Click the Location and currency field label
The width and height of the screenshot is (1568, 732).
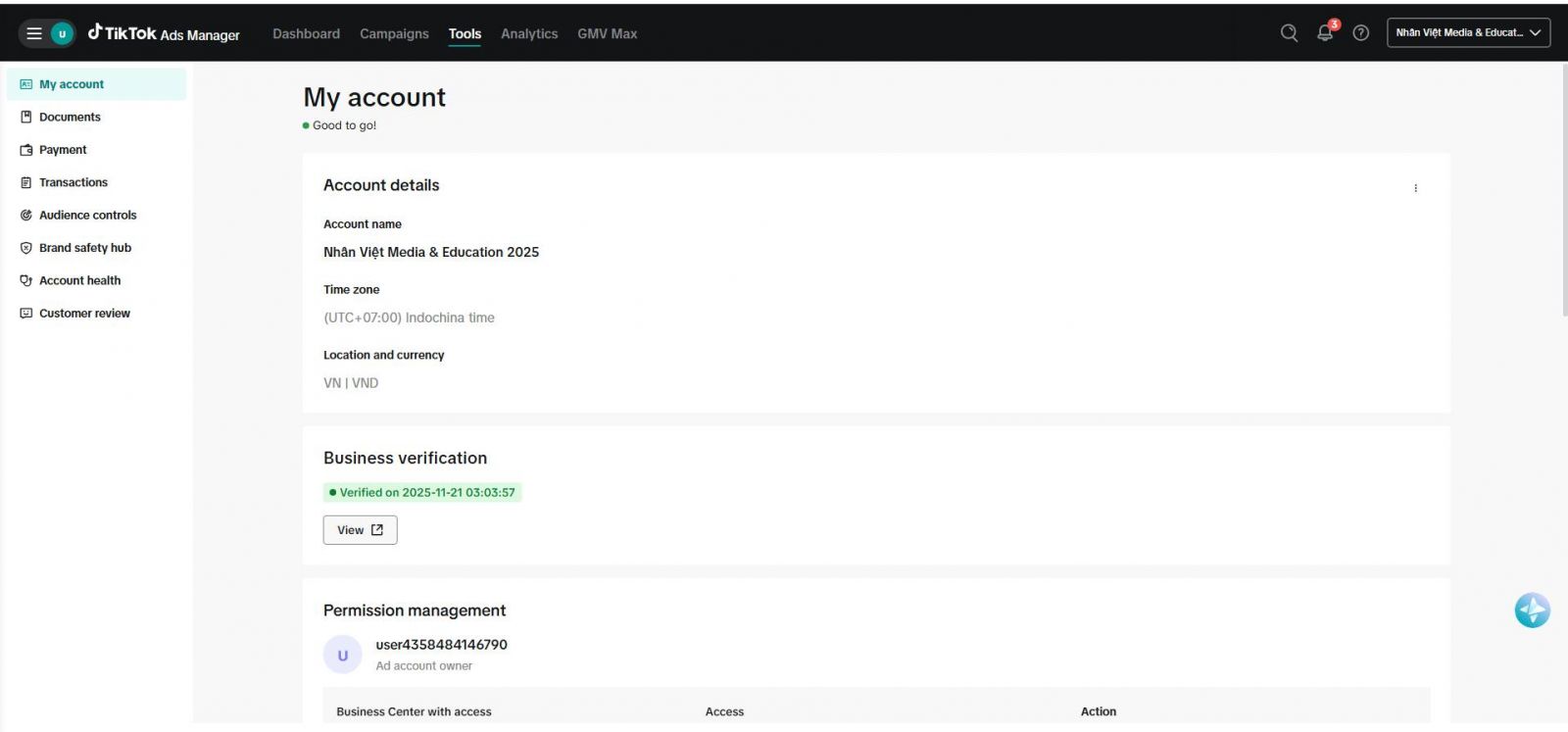pyautogui.click(x=383, y=355)
